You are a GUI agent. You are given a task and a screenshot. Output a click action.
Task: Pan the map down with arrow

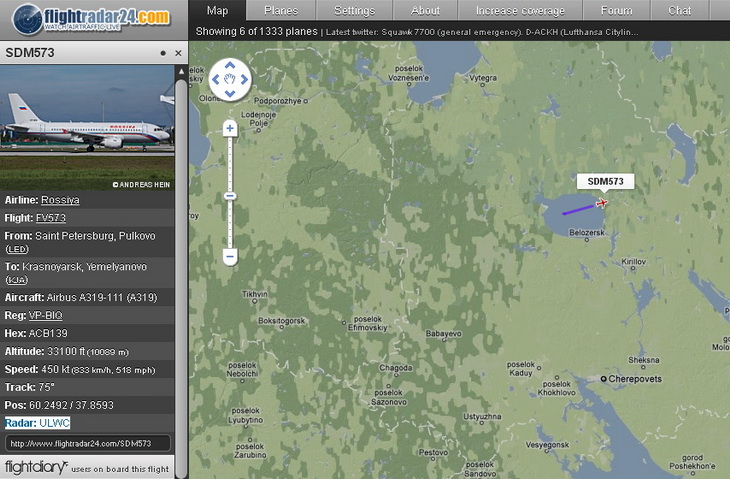[230, 94]
